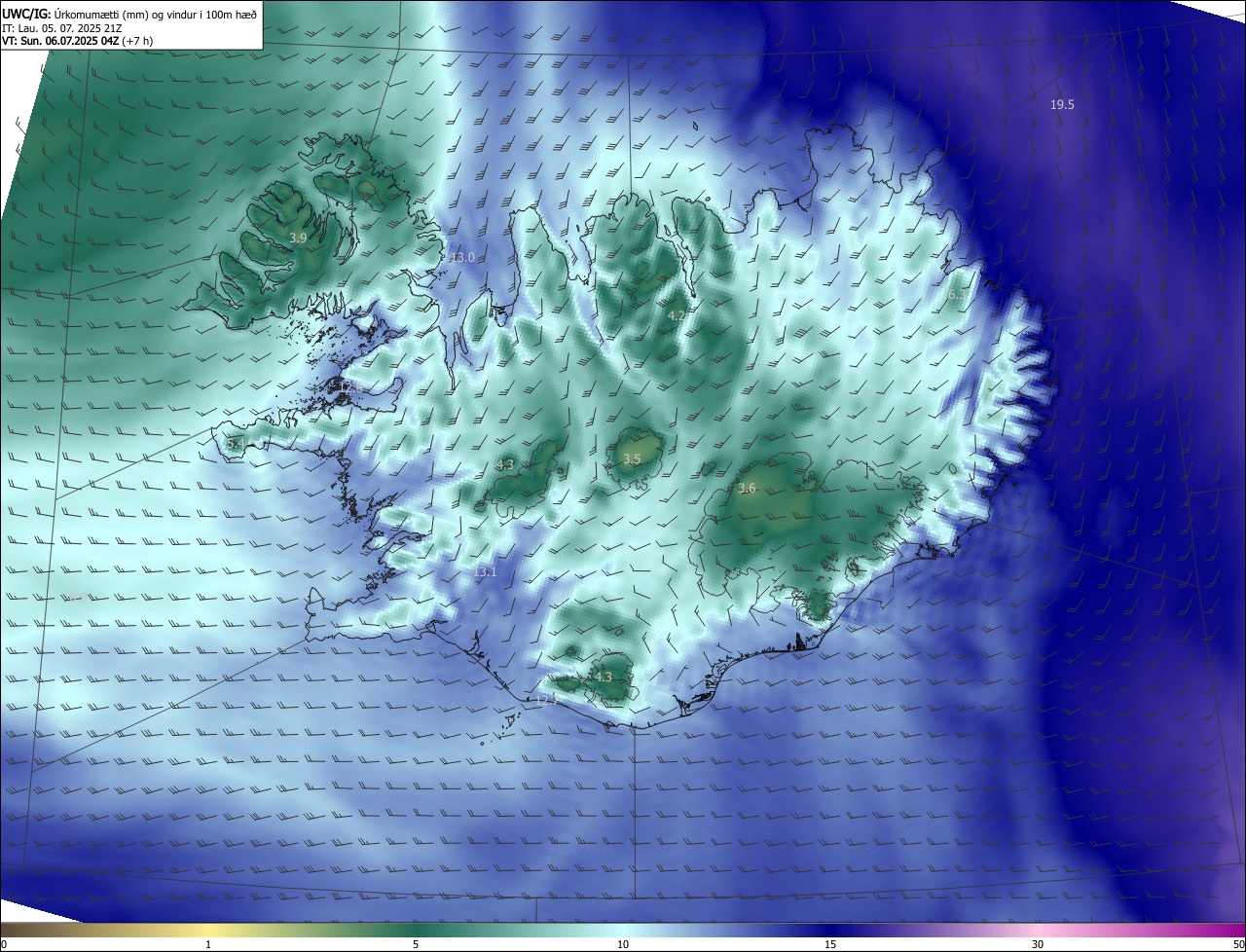Click the 5 tick label on the color scale
This screenshot has height=952, width=1246.
pos(416,944)
